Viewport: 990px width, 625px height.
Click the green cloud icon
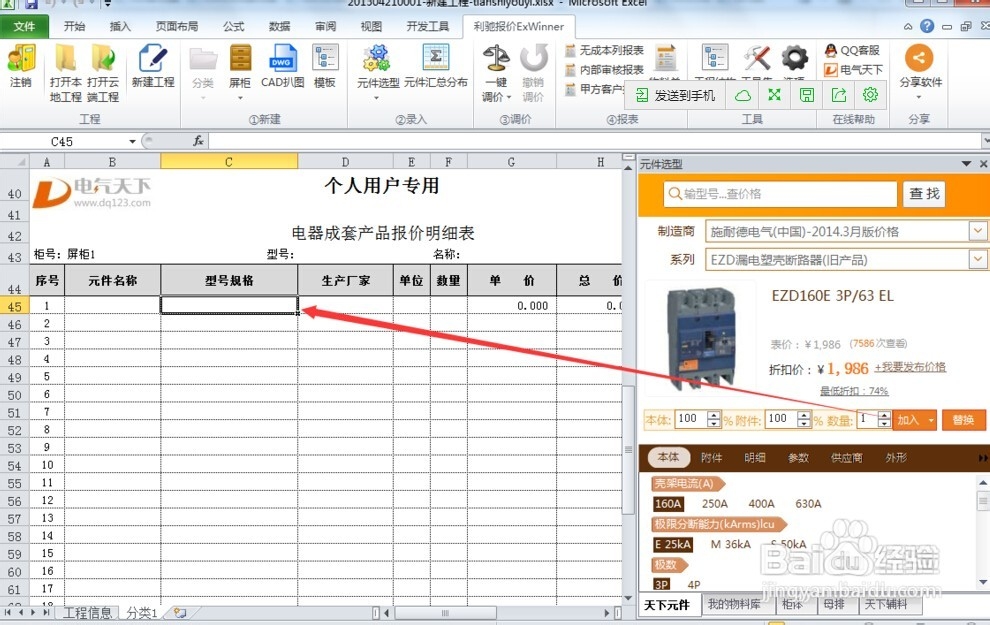pyautogui.click(x=743, y=95)
